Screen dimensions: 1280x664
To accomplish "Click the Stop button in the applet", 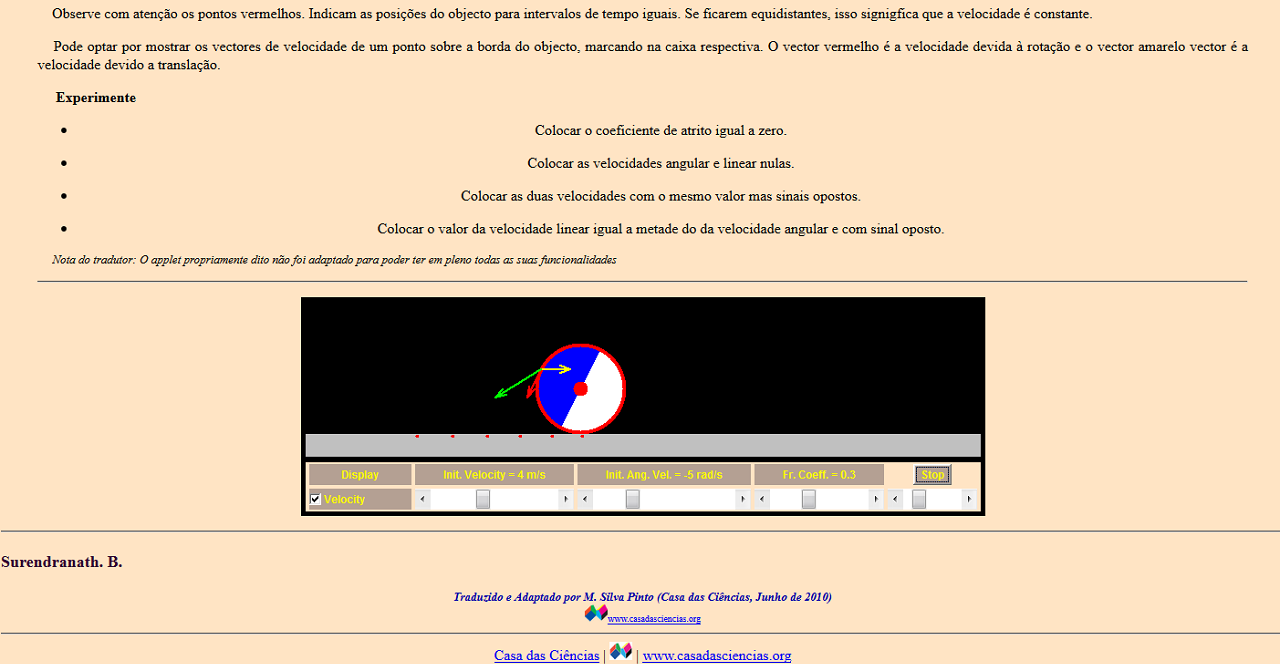I will (933, 474).
